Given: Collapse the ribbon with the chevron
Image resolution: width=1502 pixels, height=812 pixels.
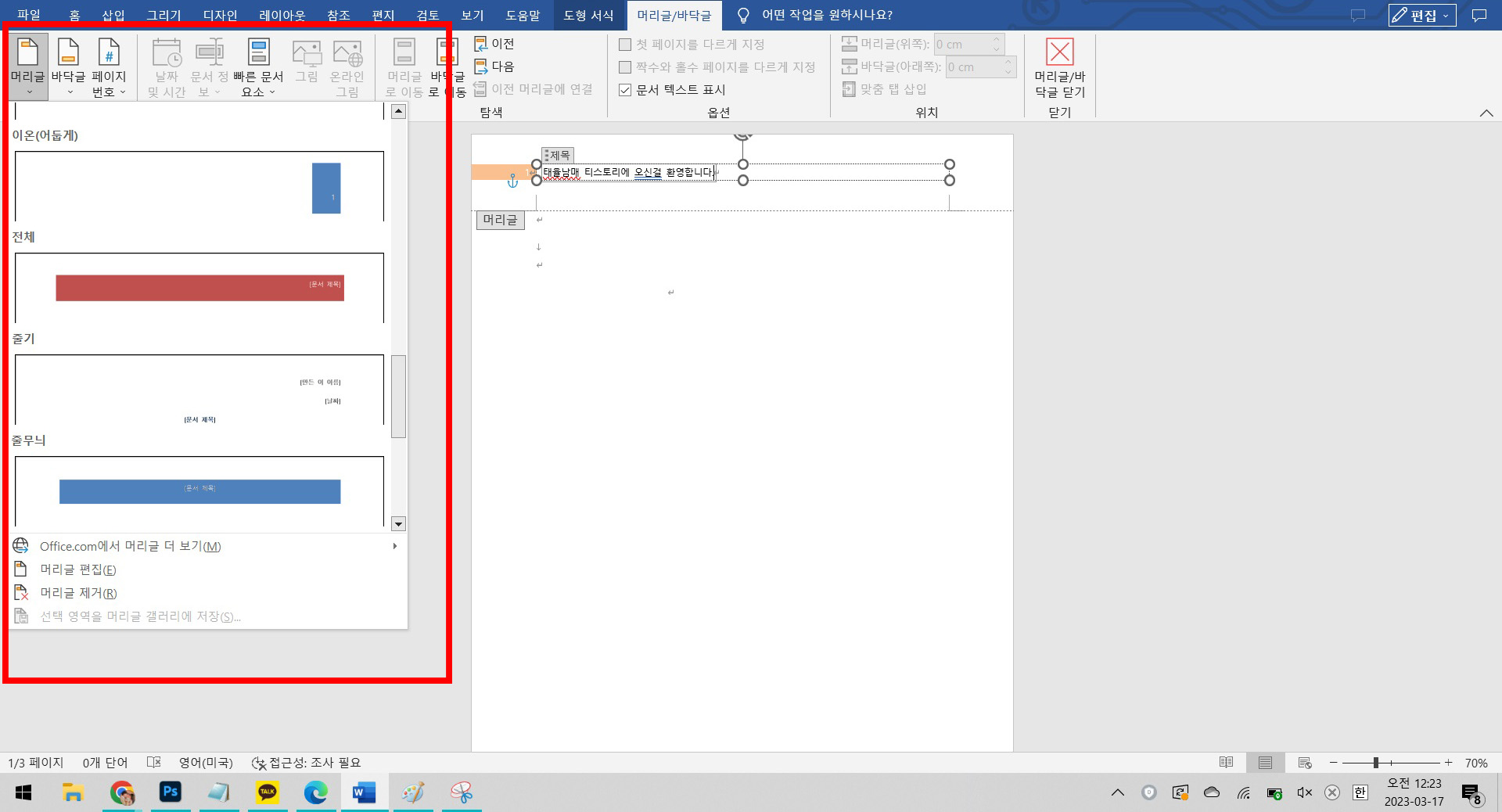Looking at the screenshot, I should [1486, 113].
